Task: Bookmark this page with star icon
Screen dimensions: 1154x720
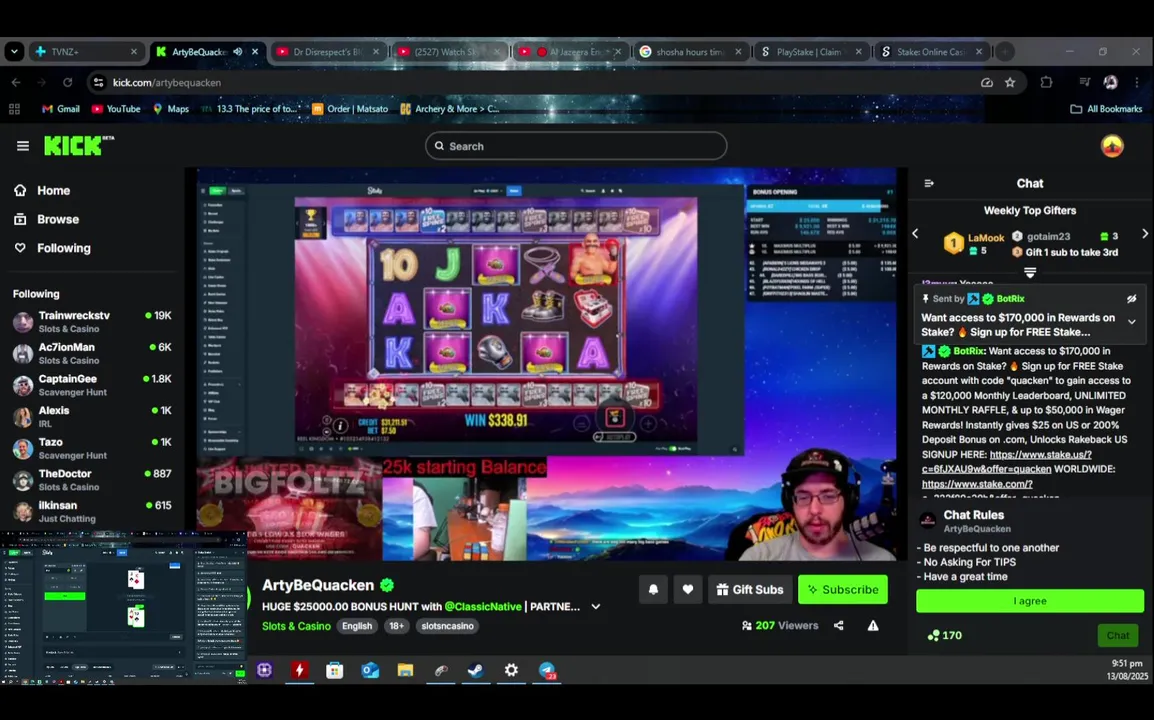Action: click(x=1010, y=82)
